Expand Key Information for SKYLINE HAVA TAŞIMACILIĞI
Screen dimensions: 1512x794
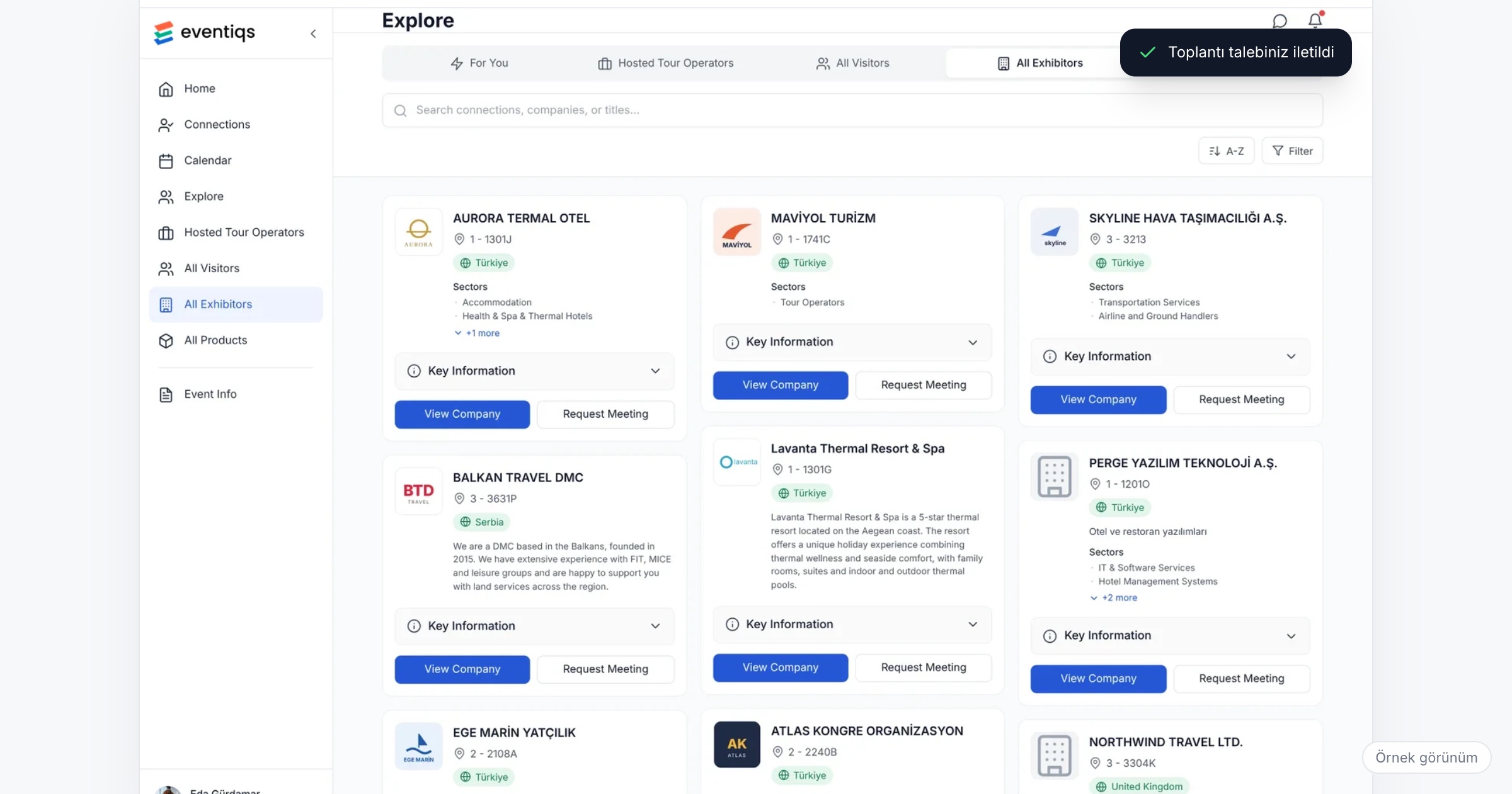[x=1170, y=357]
